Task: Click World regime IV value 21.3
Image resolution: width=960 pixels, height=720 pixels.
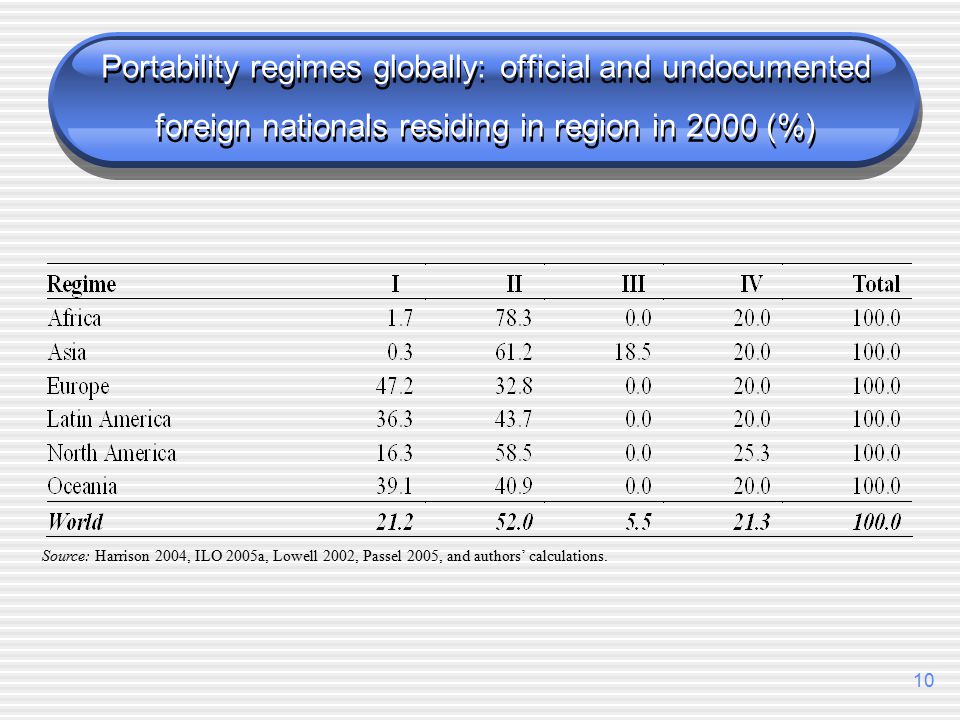Action: 752,522
